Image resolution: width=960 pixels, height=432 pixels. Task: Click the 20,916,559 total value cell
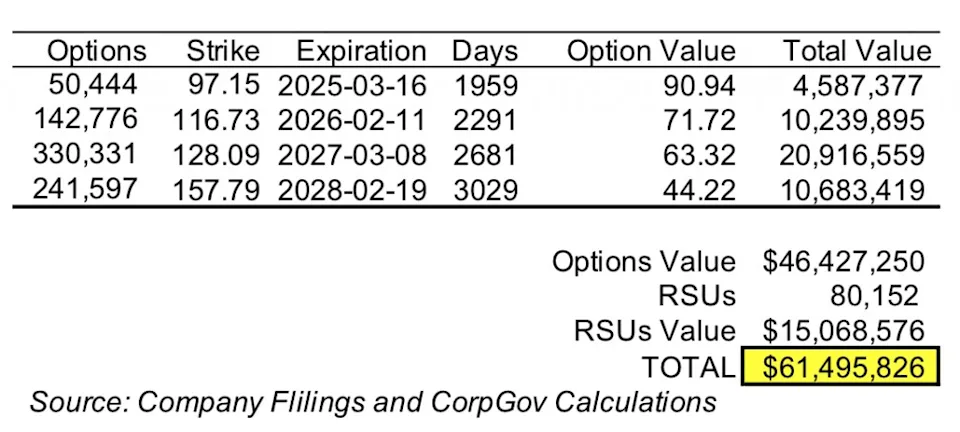[852, 156]
